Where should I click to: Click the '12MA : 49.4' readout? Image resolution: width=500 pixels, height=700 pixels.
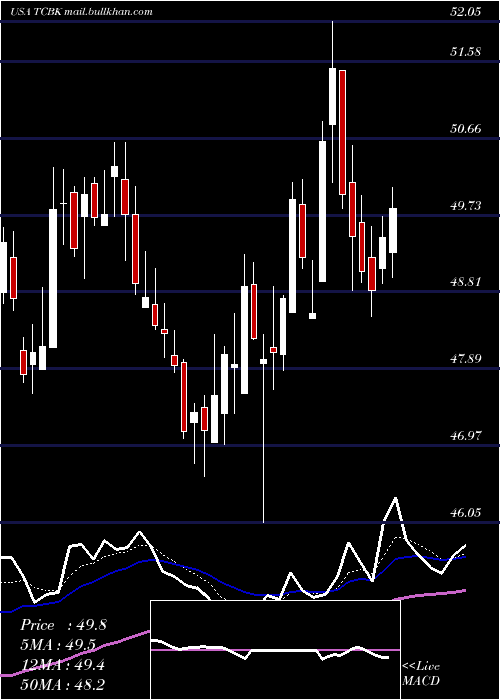click(x=62, y=665)
